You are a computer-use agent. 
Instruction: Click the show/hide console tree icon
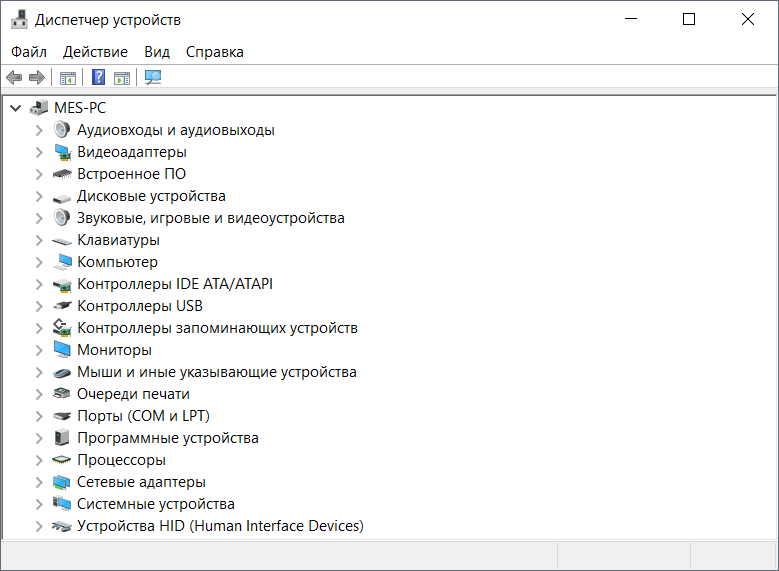(x=68, y=78)
